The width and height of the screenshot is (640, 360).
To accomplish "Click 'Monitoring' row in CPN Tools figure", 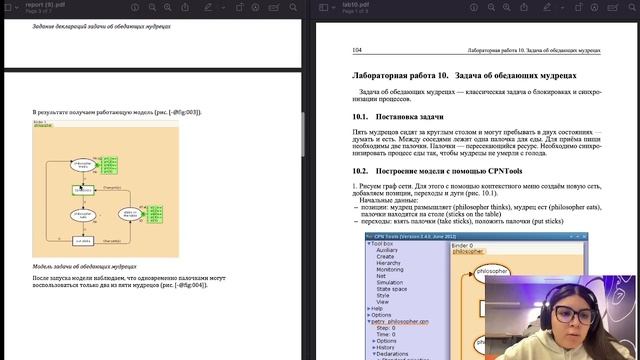I will [x=390, y=269].
